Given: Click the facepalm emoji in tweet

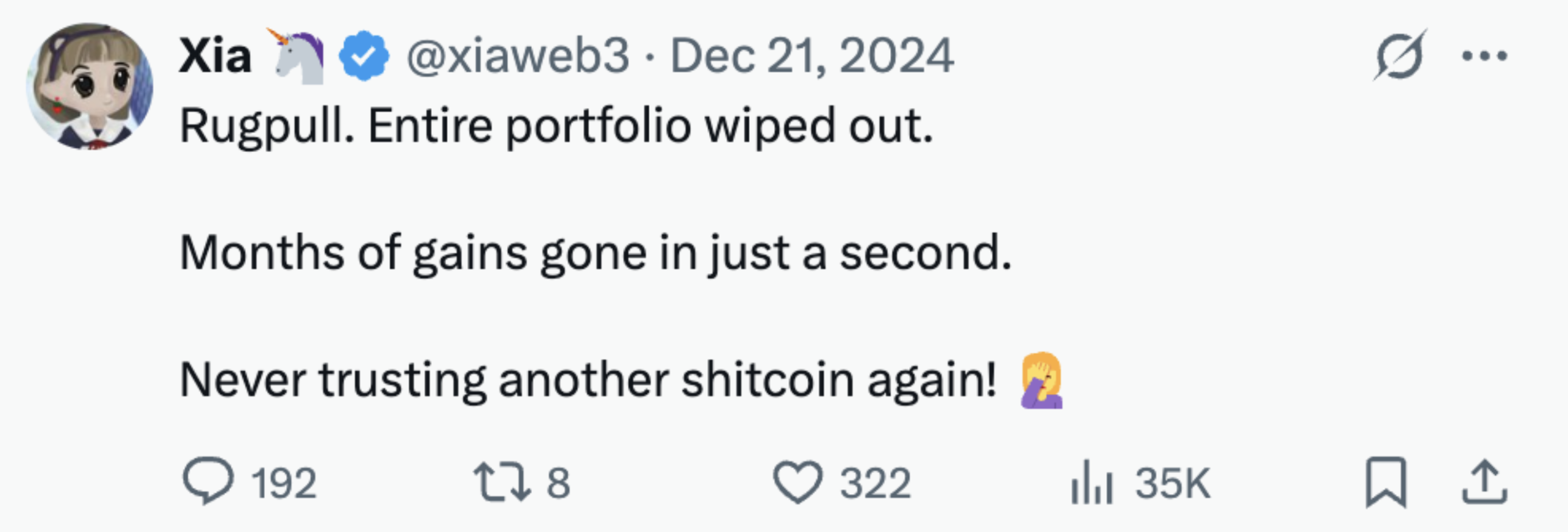Looking at the screenshot, I should [1042, 380].
